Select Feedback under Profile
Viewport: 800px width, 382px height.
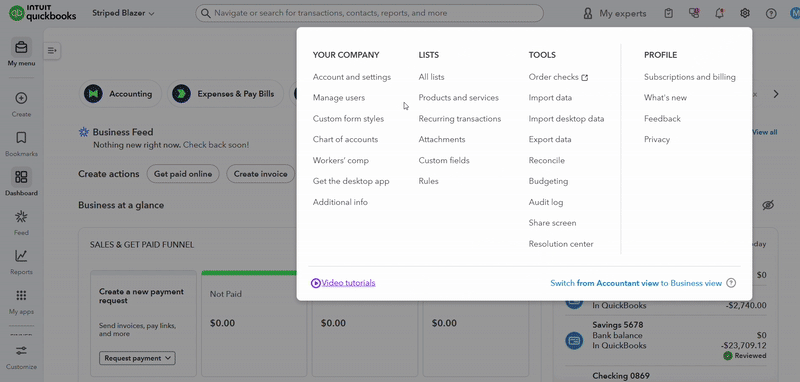(x=662, y=118)
